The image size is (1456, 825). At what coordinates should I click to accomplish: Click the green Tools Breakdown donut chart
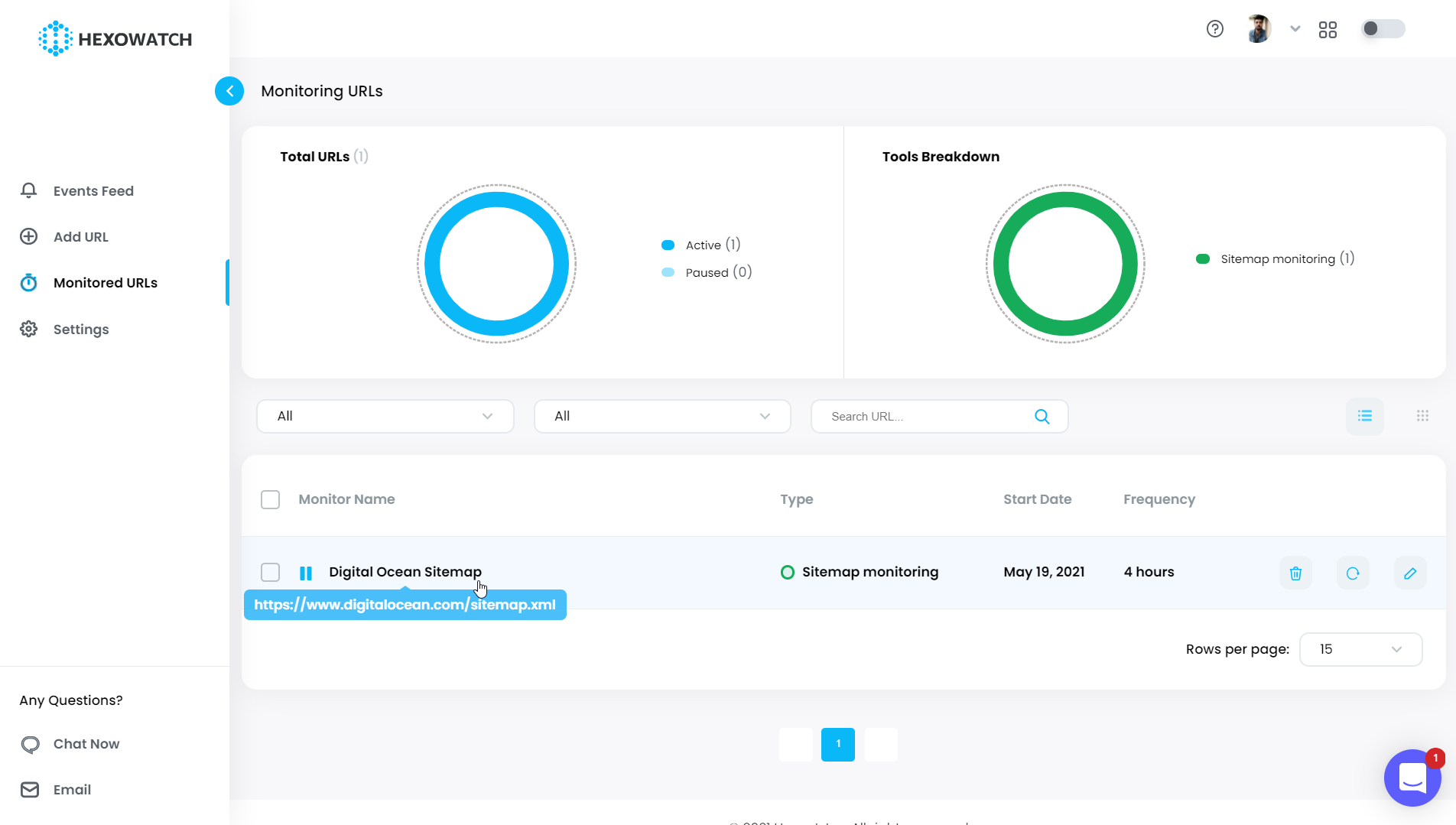(1065, 264)
